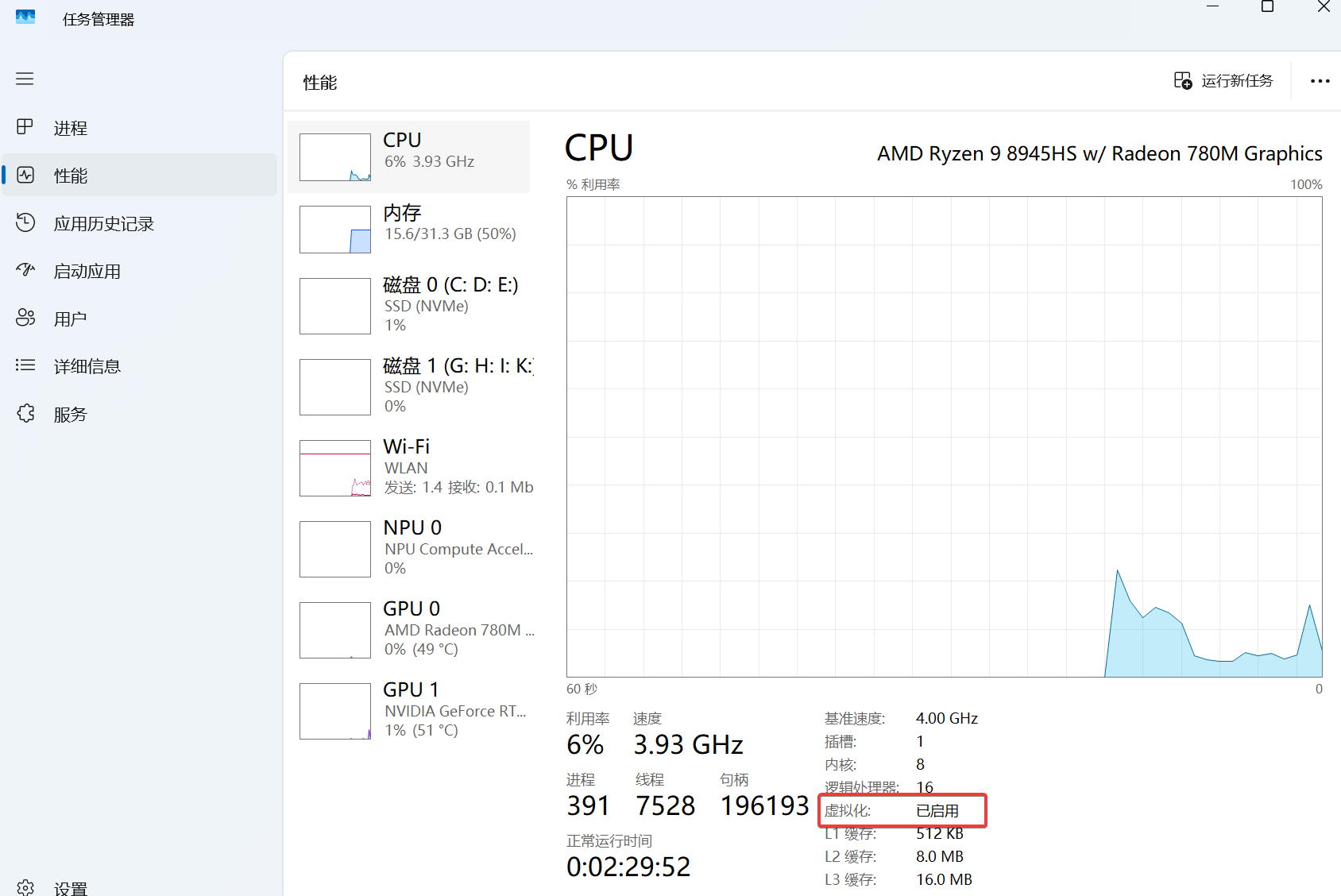The width and height of the screenshot is (1341, 896).
Task: Click the 进程 grid icon in sidebar
Action: pos(25,127)
